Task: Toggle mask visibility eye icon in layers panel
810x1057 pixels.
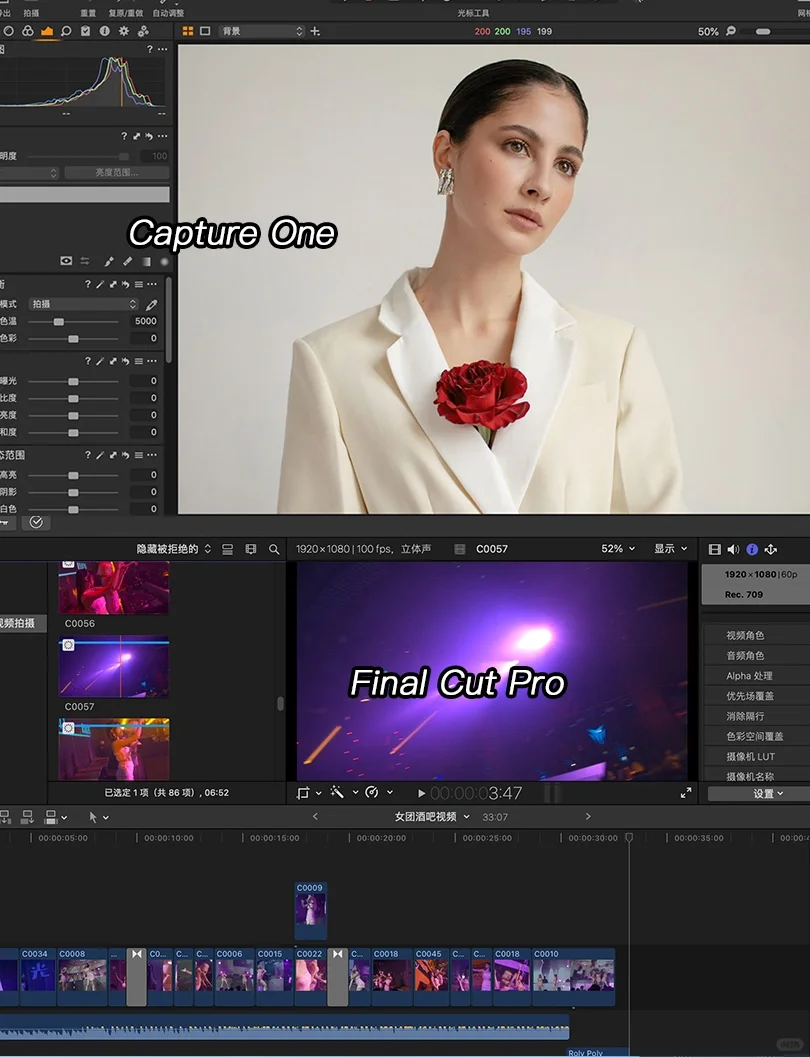Action: click(66, 261)
